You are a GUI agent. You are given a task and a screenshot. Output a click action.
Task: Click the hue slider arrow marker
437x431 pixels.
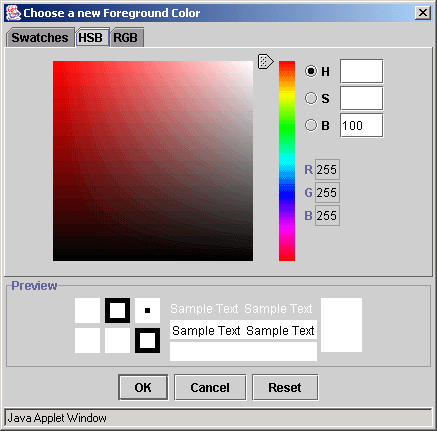266,62
